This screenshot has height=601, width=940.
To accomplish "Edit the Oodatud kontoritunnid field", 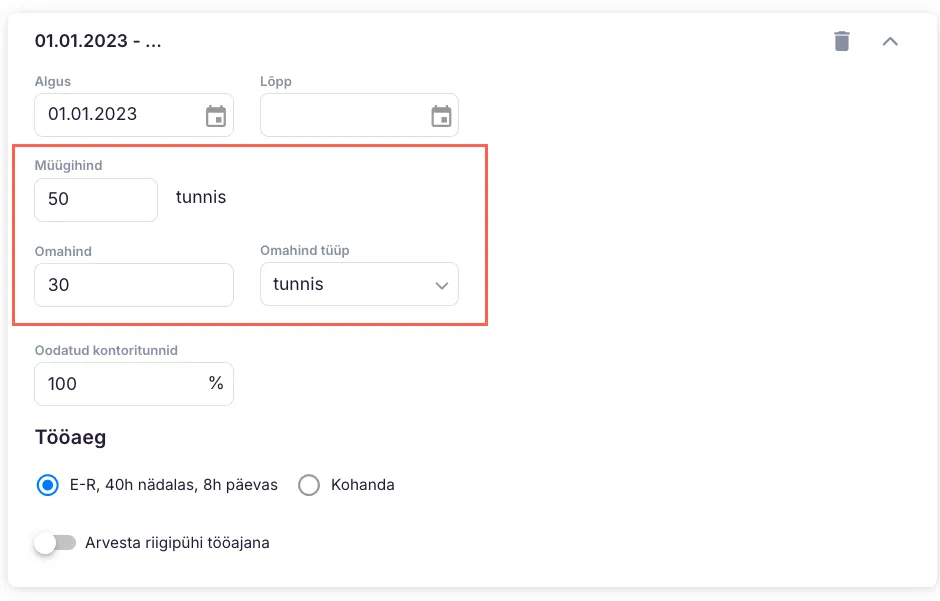I will (x=120, y=384).
